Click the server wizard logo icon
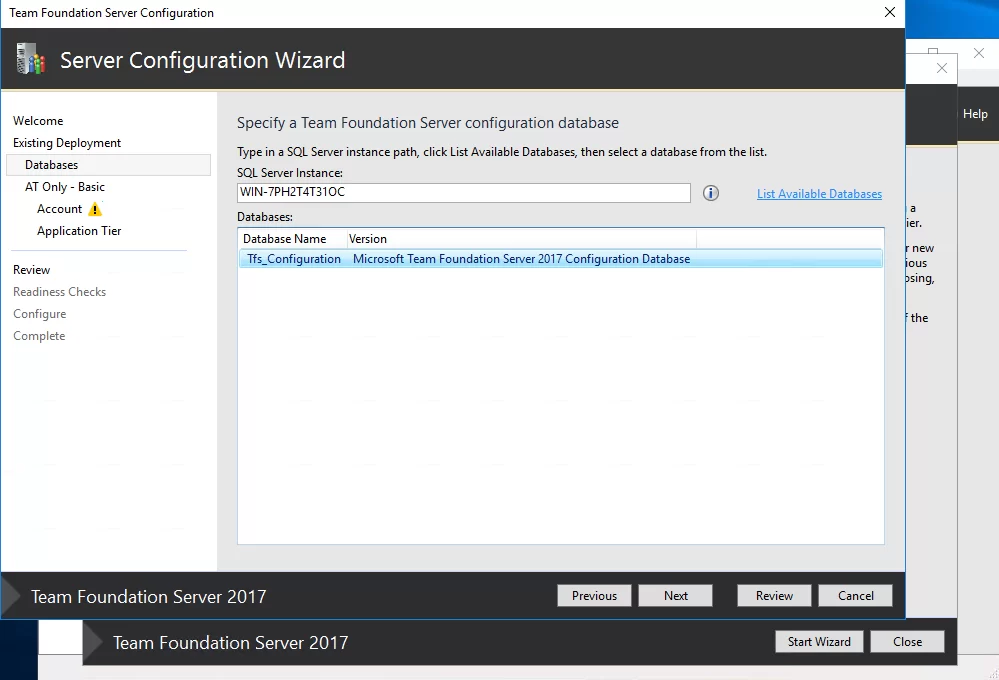 pyautogui.click(x=30, y=59)
